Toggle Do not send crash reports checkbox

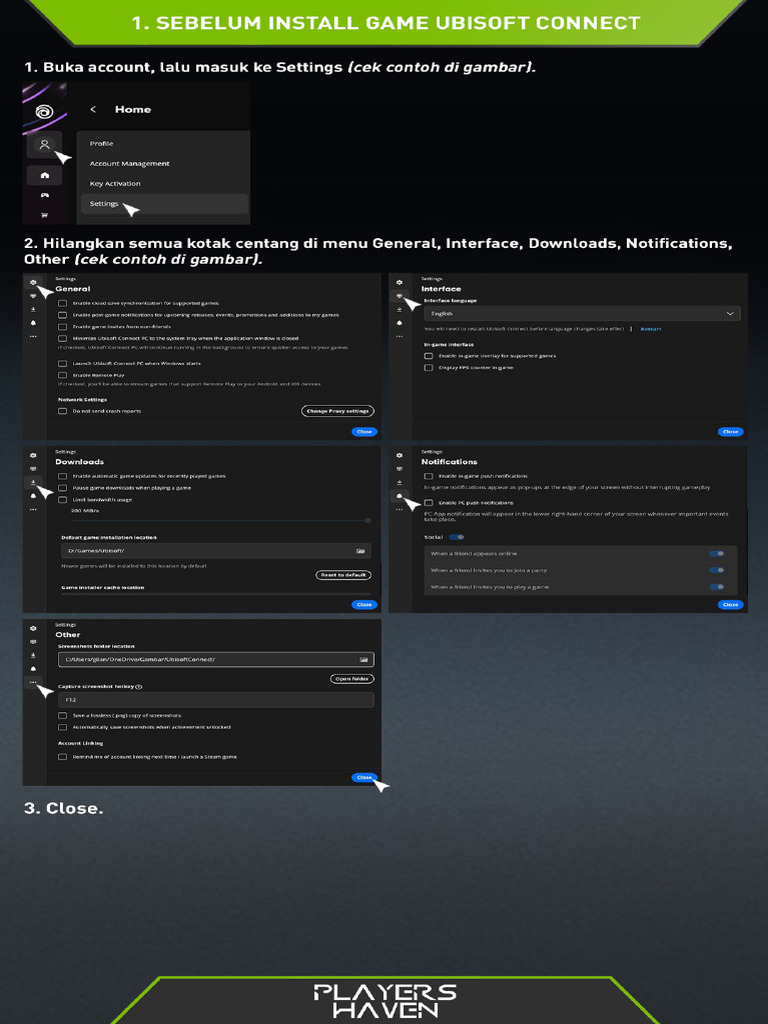pos(63,411)
